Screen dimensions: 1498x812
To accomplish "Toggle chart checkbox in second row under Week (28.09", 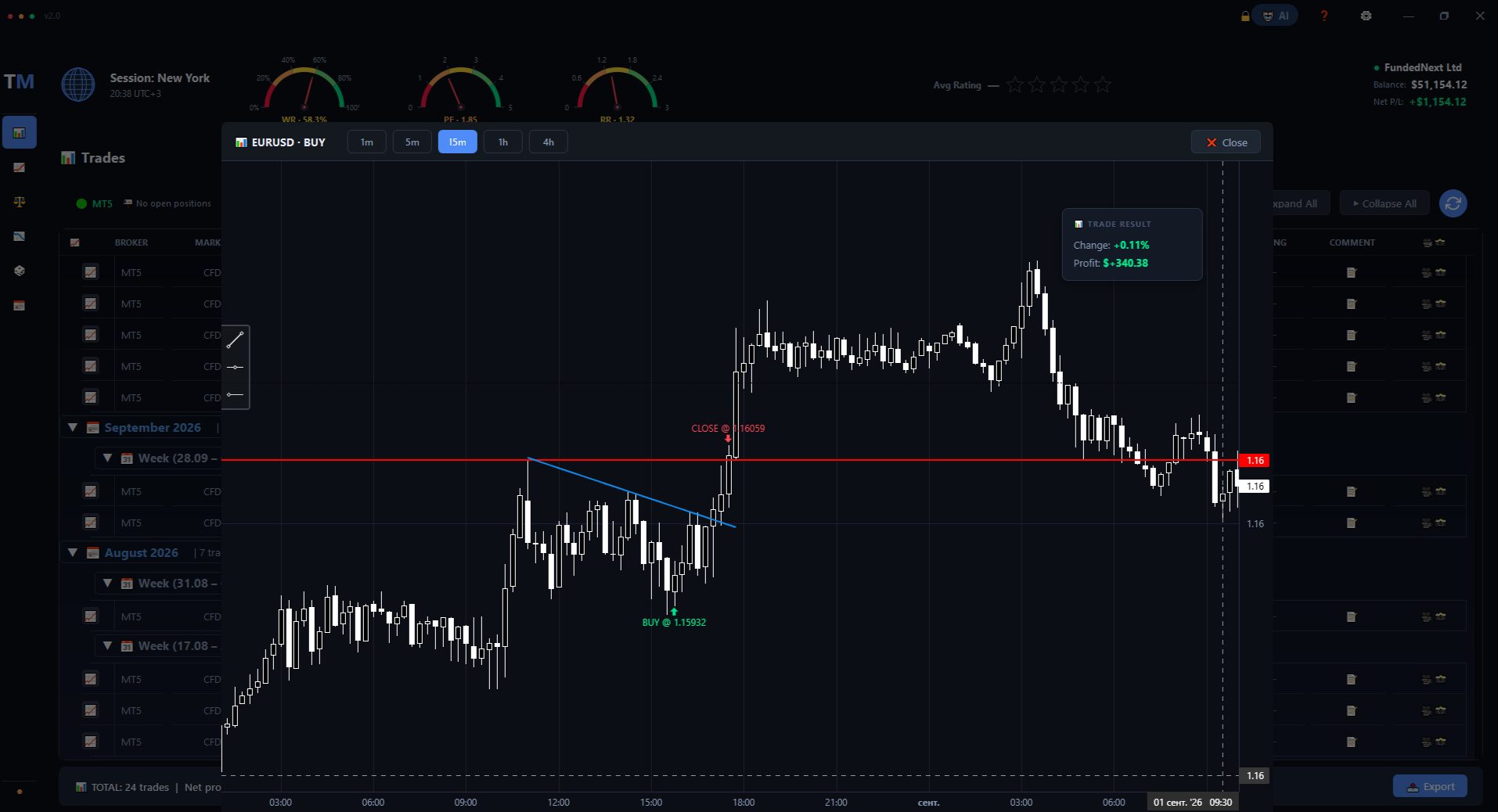I will click(x=91, y=523).
